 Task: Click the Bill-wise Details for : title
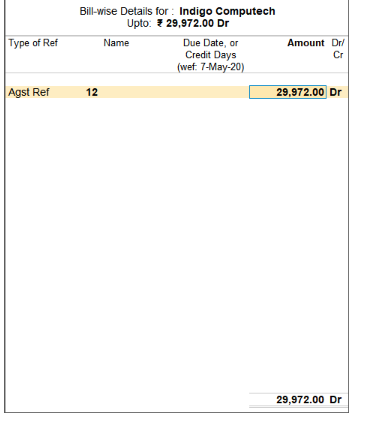point(127,11)
